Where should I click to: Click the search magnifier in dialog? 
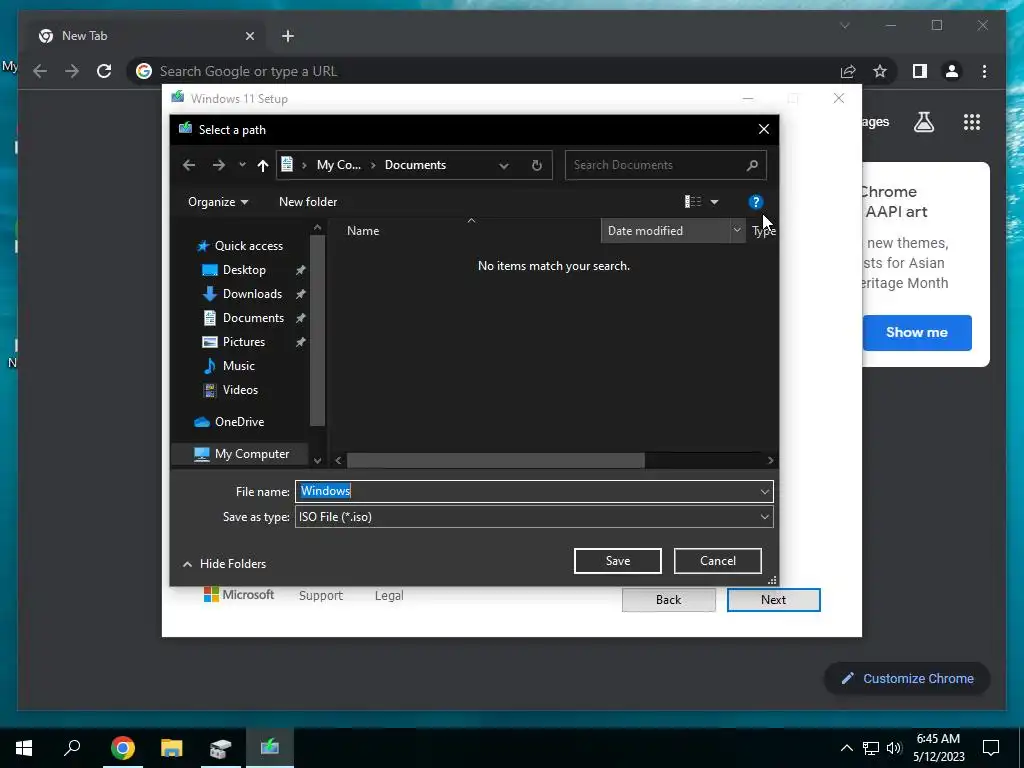coord(752,165)
